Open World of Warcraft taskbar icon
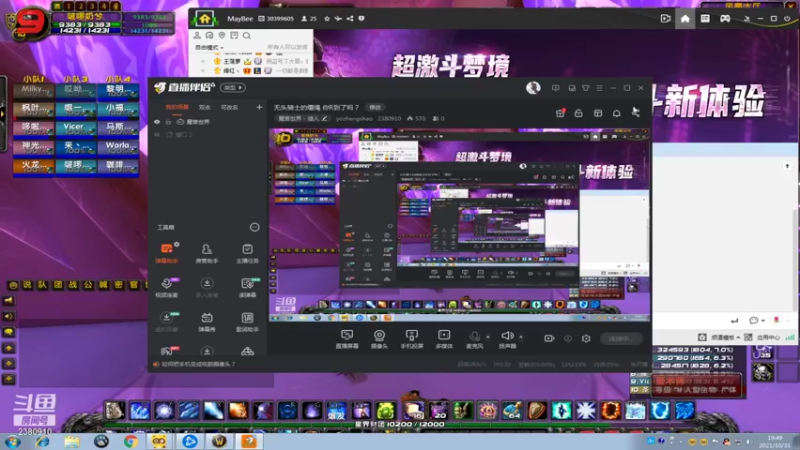The height and width of the screenshot is (450, 800). pos(219,441)
